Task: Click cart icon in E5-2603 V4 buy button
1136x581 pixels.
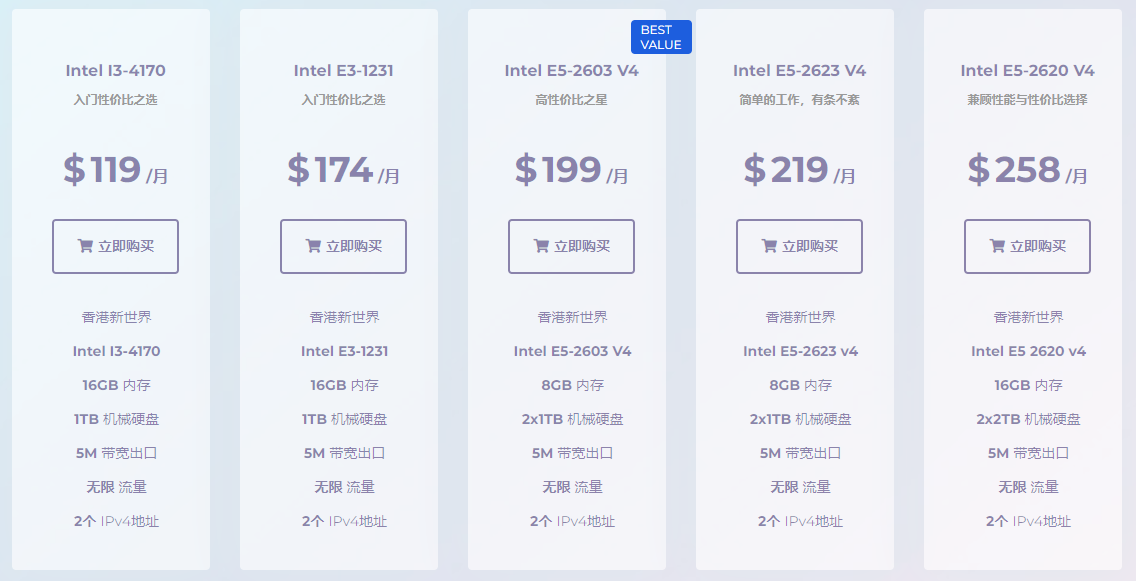Action: click(540, 246)
